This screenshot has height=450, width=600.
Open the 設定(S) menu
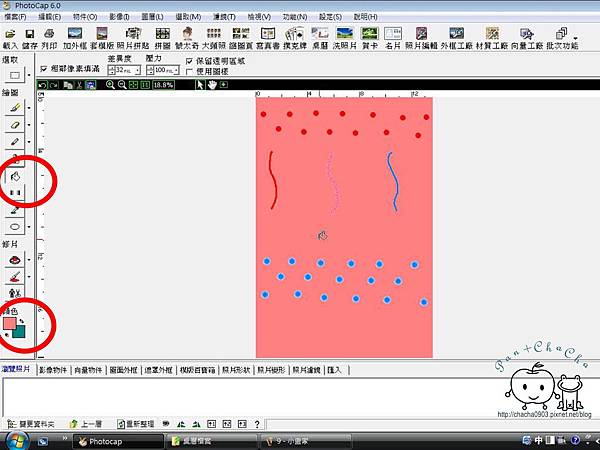330,17
